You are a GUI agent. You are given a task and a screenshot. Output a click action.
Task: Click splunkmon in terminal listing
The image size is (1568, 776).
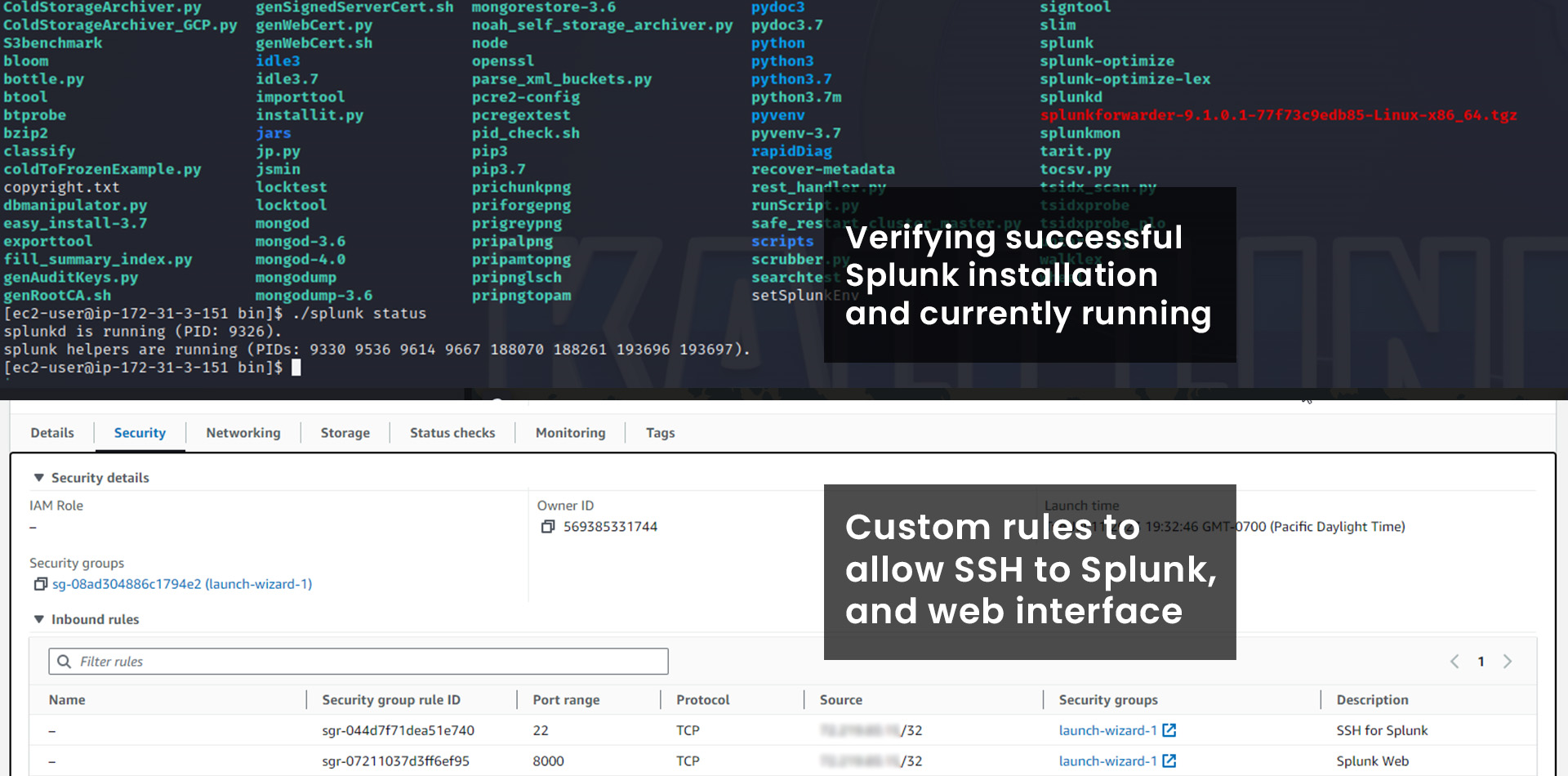click(x=1080, y=133)
